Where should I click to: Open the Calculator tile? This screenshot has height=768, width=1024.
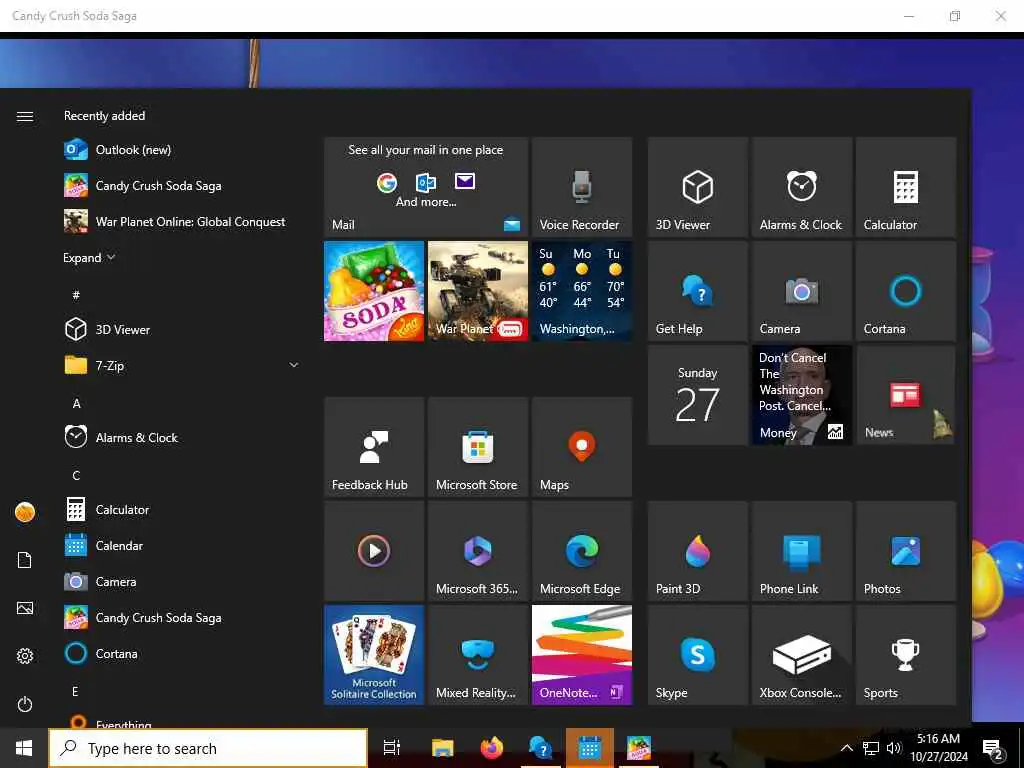click(906, 187)
